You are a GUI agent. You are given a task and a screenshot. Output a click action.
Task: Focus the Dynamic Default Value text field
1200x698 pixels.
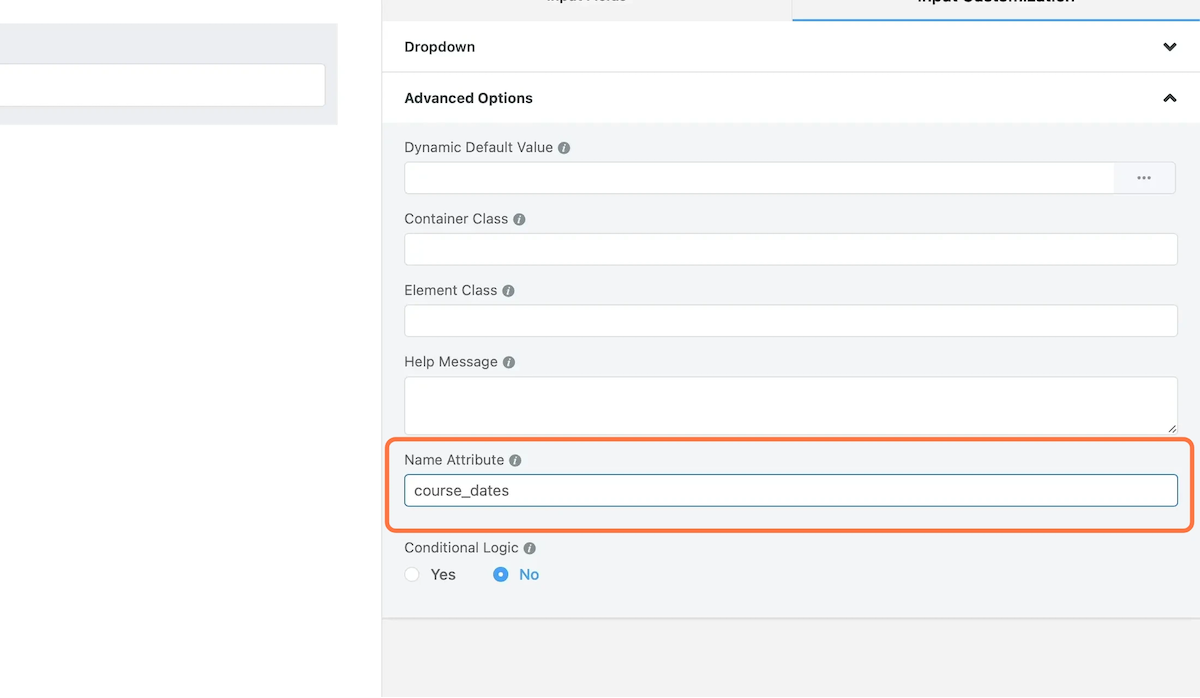[758, 178]
